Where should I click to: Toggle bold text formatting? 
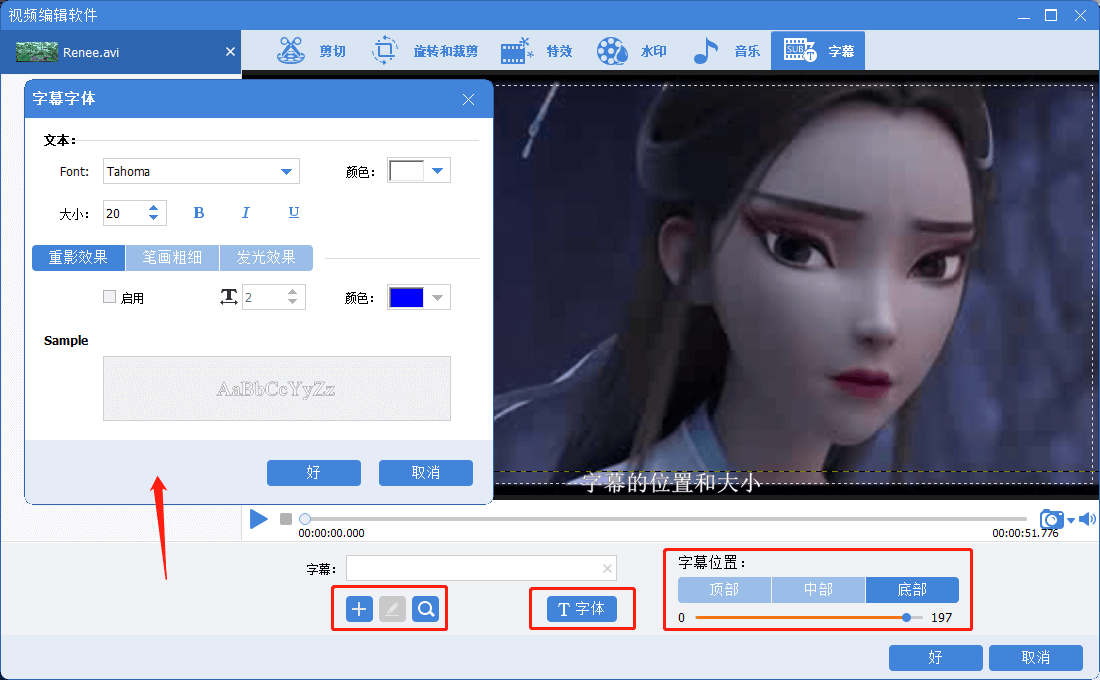[199, 213]
